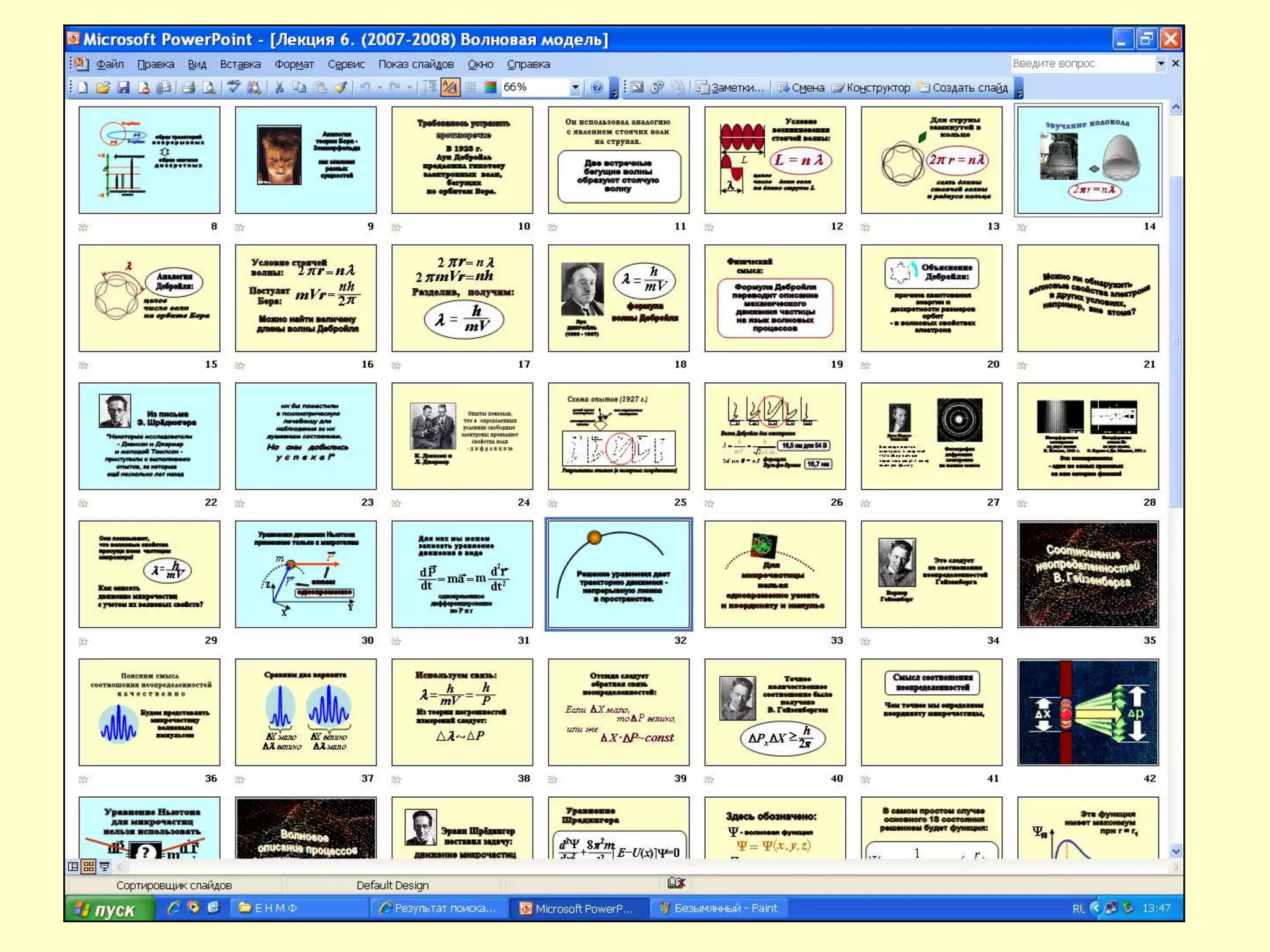Click the spell check ABC icon

[233, 88]
